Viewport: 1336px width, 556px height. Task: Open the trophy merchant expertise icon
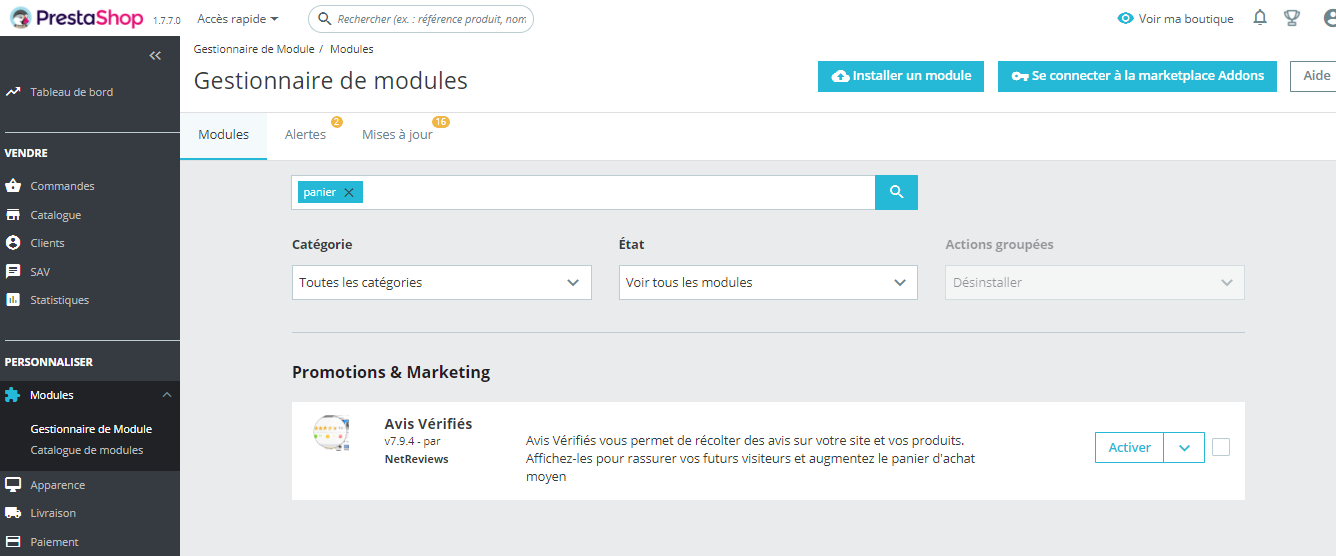click(x=1292, y=18)
